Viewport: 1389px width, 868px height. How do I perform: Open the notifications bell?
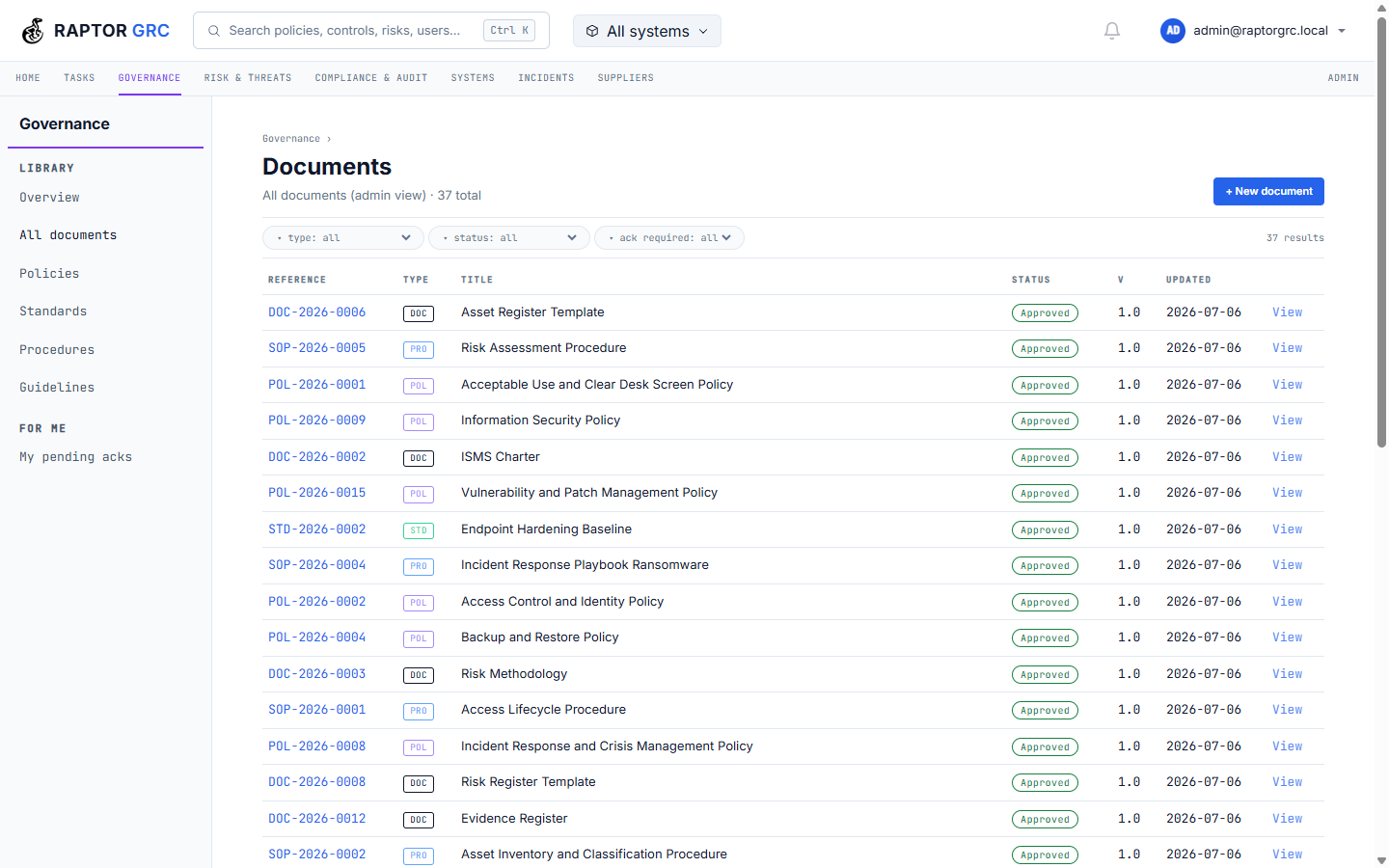(x=1112, y=31)
